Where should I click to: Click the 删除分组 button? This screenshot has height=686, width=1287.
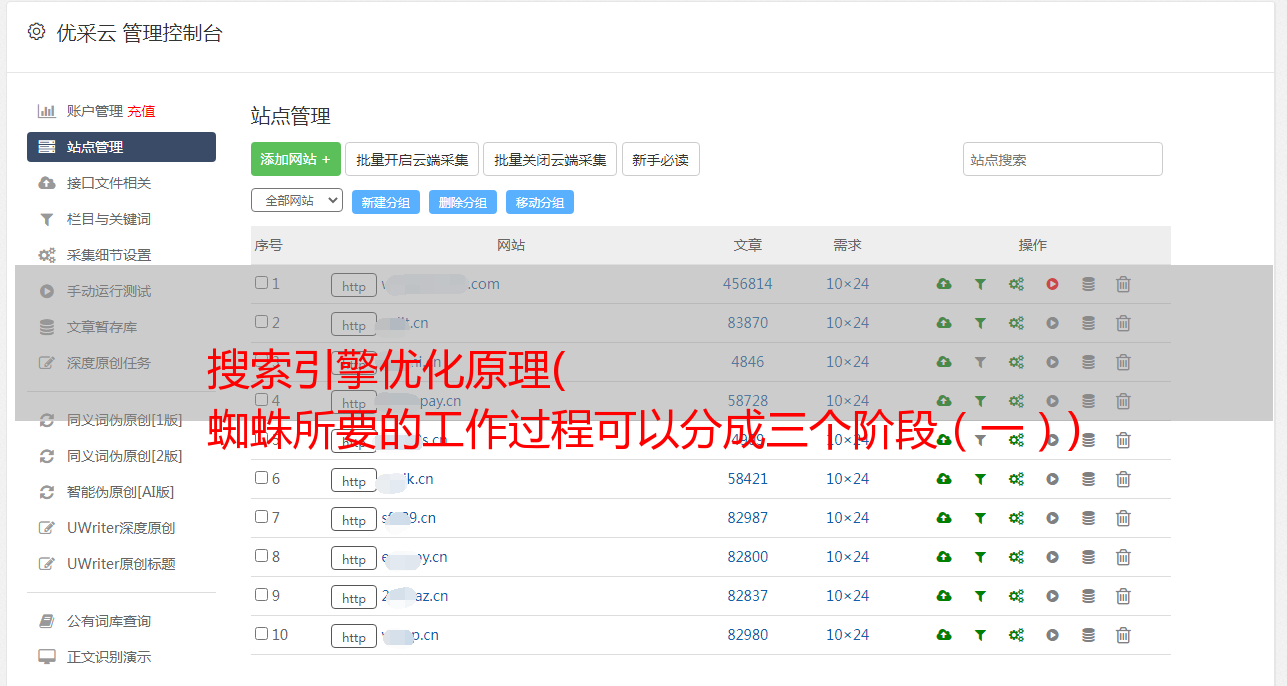point(463,202)
